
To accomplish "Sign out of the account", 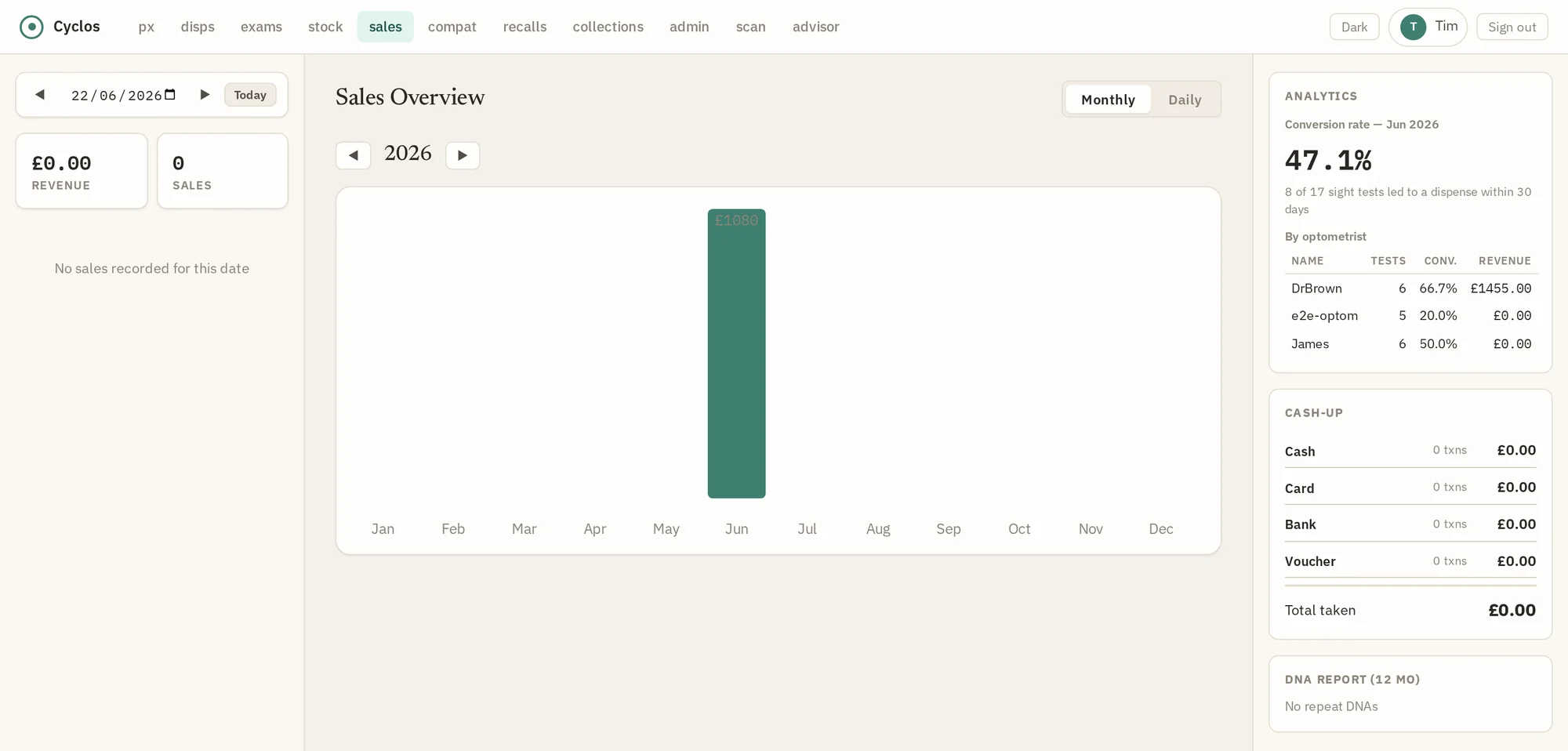I will [1512, 27].
